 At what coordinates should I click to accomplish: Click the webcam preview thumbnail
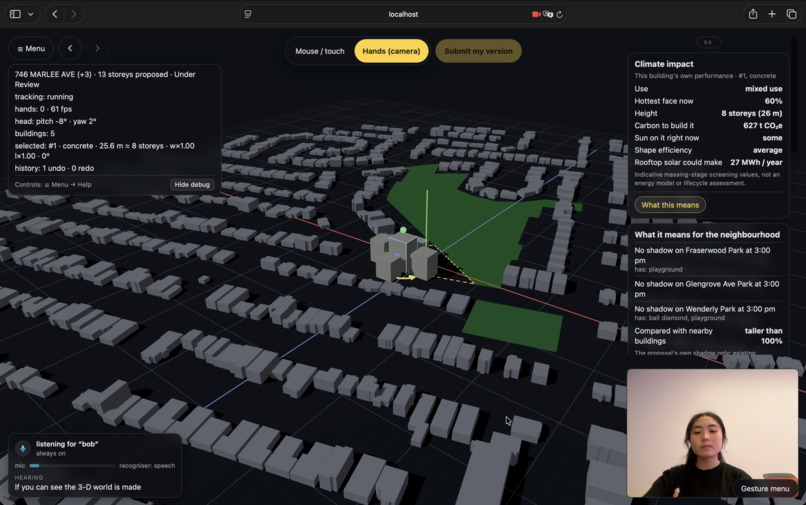point(712,433)
